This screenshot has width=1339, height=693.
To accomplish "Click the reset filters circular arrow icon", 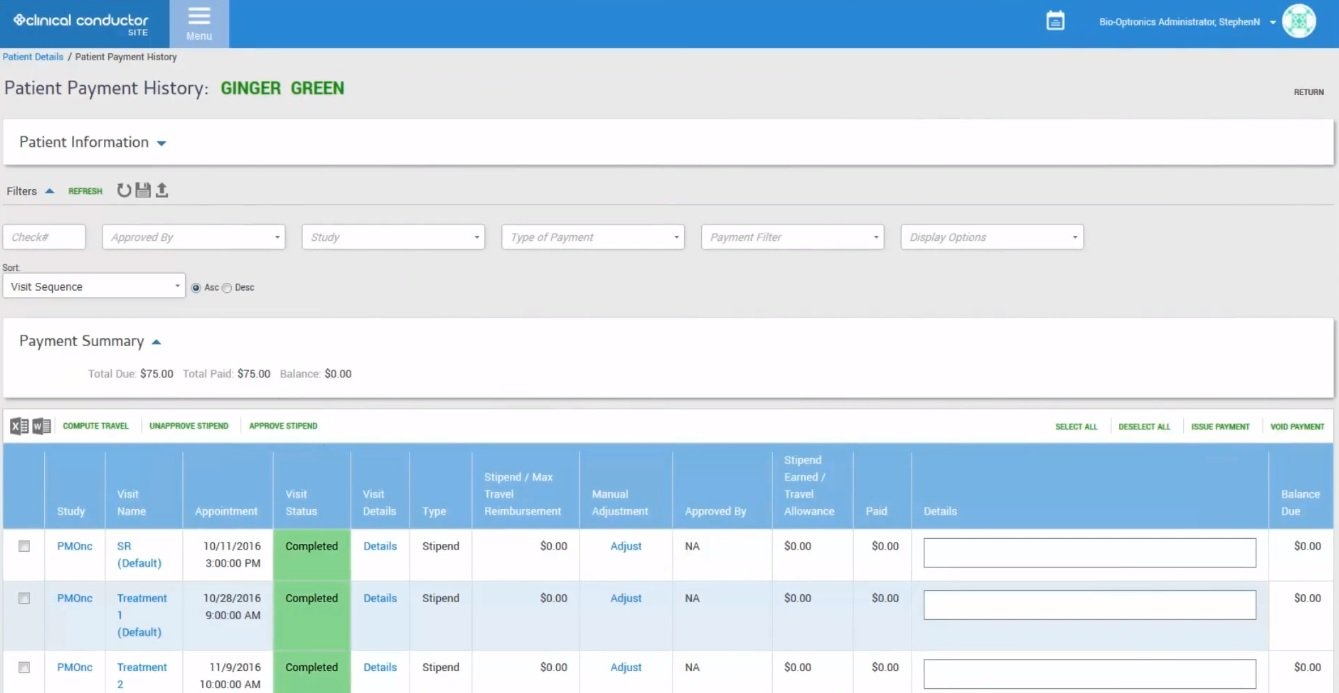I will [124, 190].
